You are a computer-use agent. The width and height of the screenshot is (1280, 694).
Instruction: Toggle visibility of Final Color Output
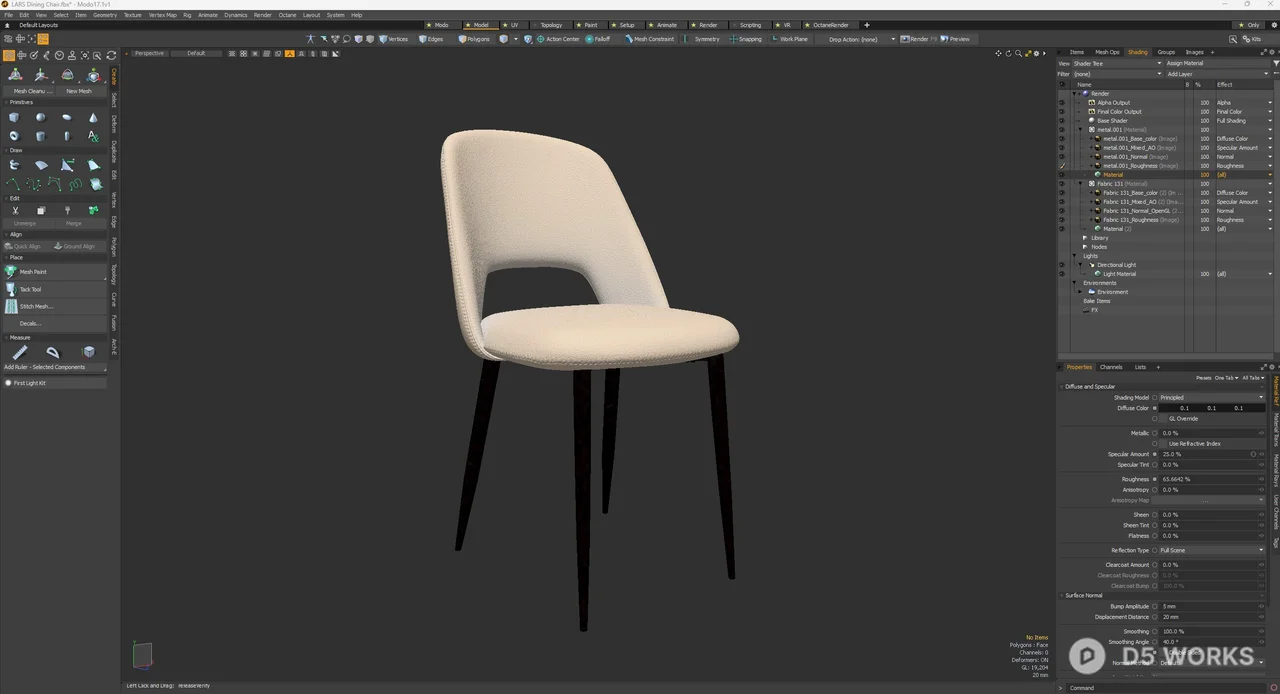coord(1062,111)
